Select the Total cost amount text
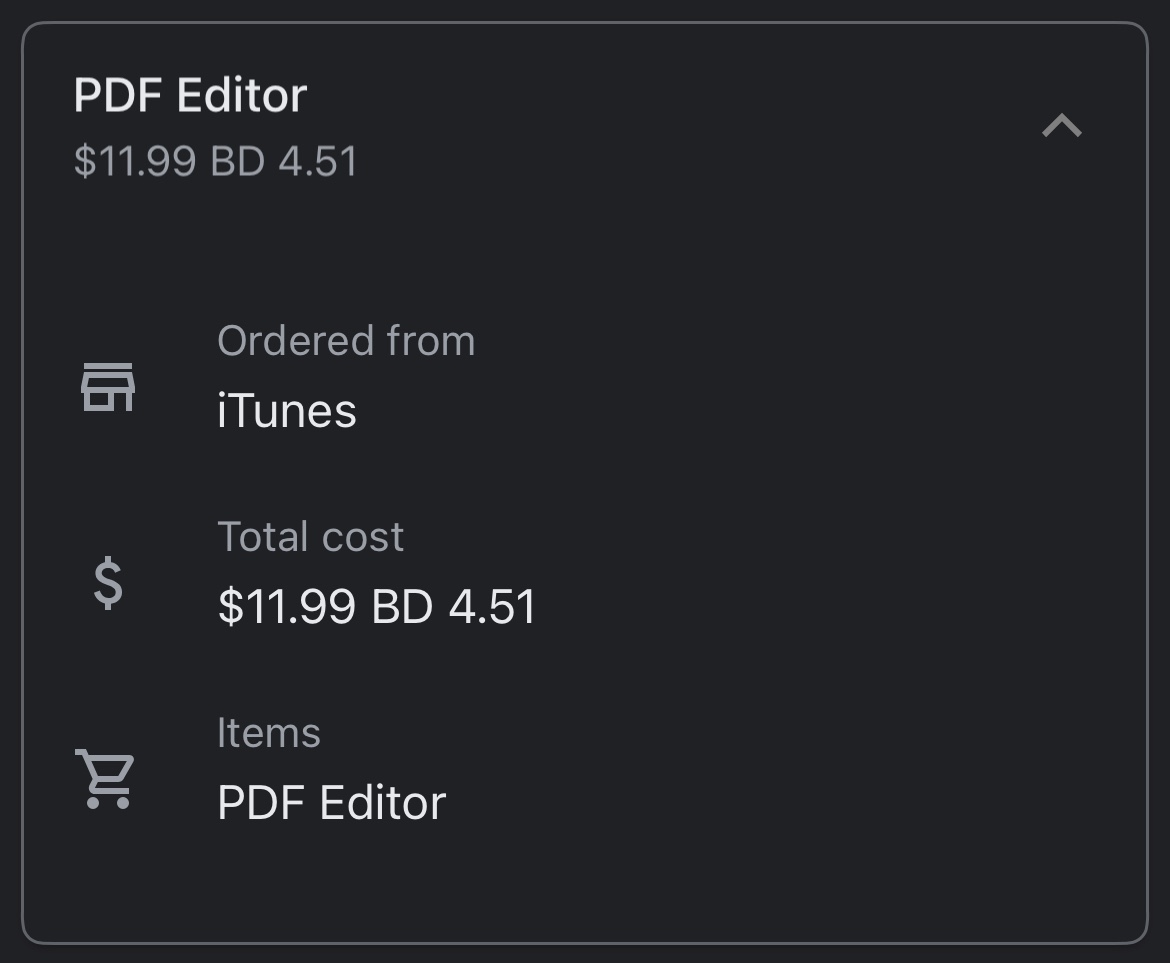Viewport: 1170px width, 963px height. (x=378, y=605)
